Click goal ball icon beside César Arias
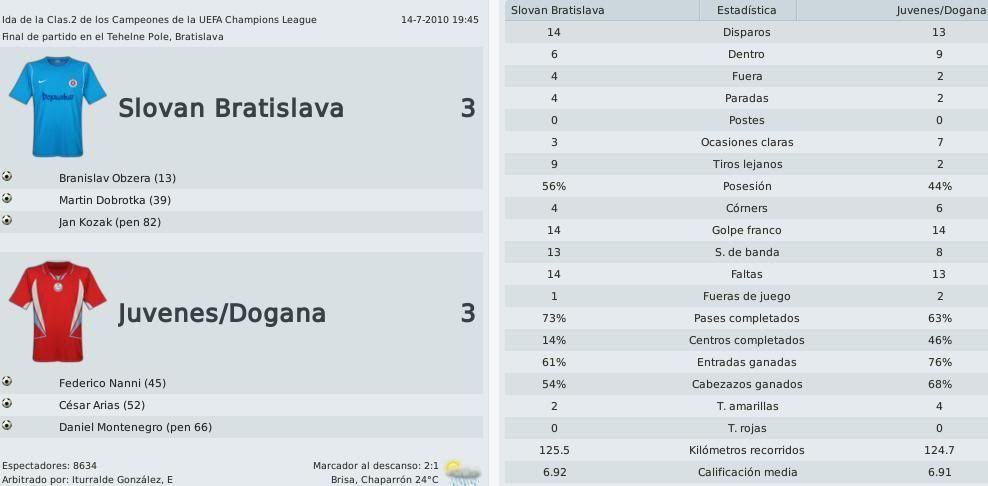This screenshot has height=486, width=988. click(7, 403)
